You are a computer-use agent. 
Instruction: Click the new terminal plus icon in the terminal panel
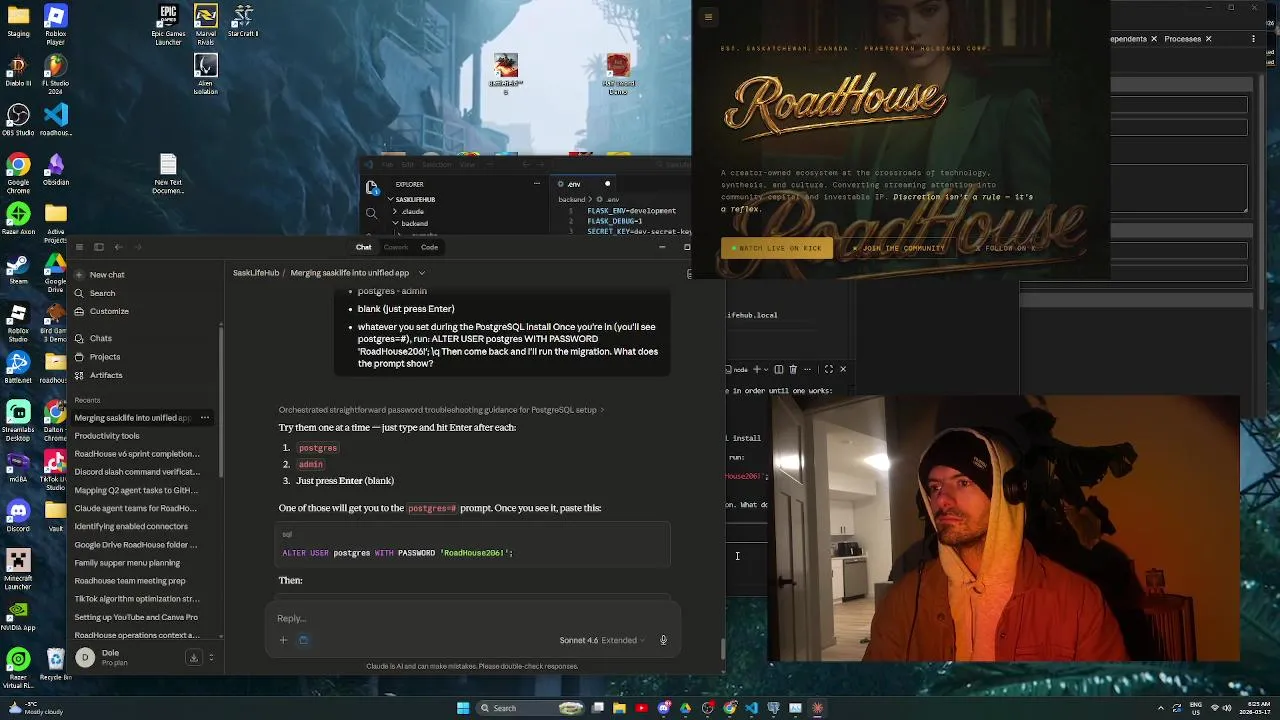point(756,369)
